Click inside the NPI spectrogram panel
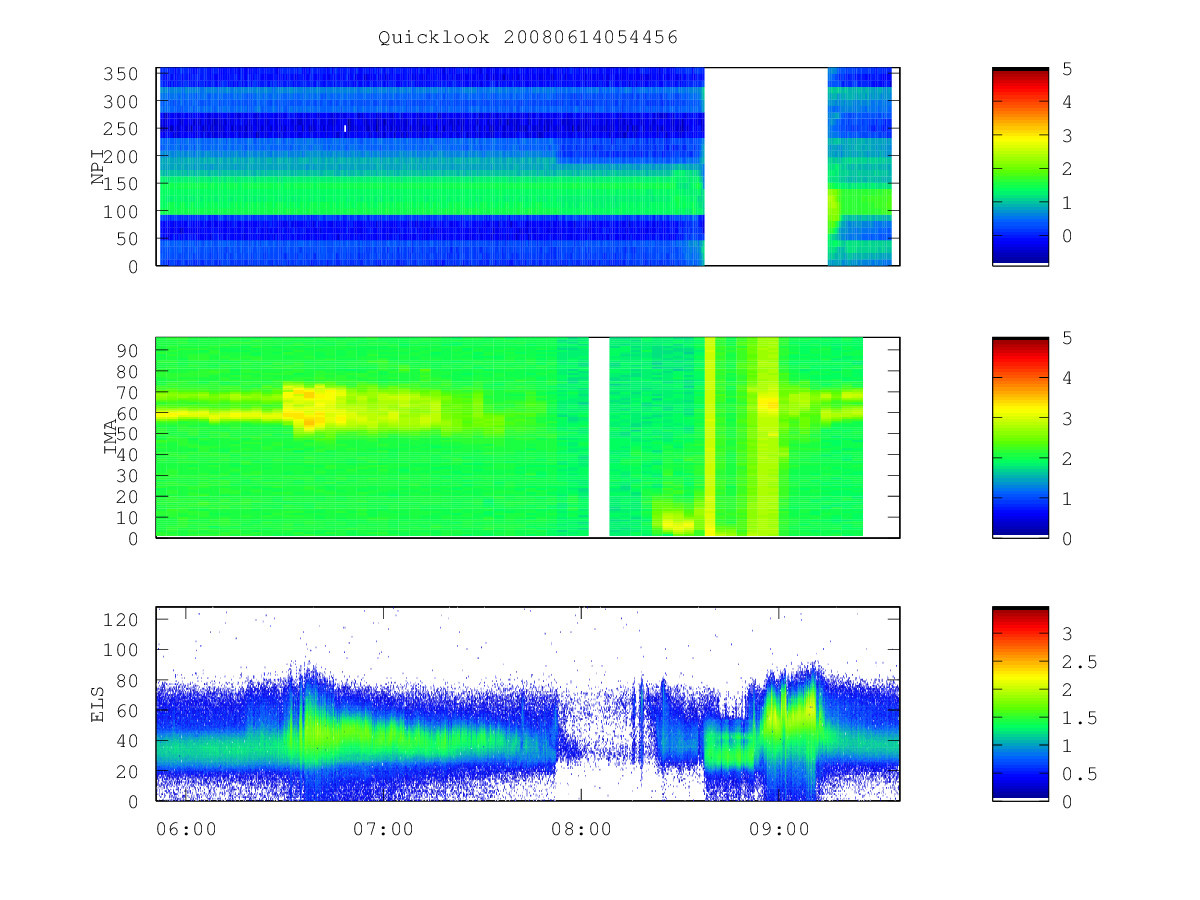The width and height of the screenshot is (1200, 900). pos(528,166)
